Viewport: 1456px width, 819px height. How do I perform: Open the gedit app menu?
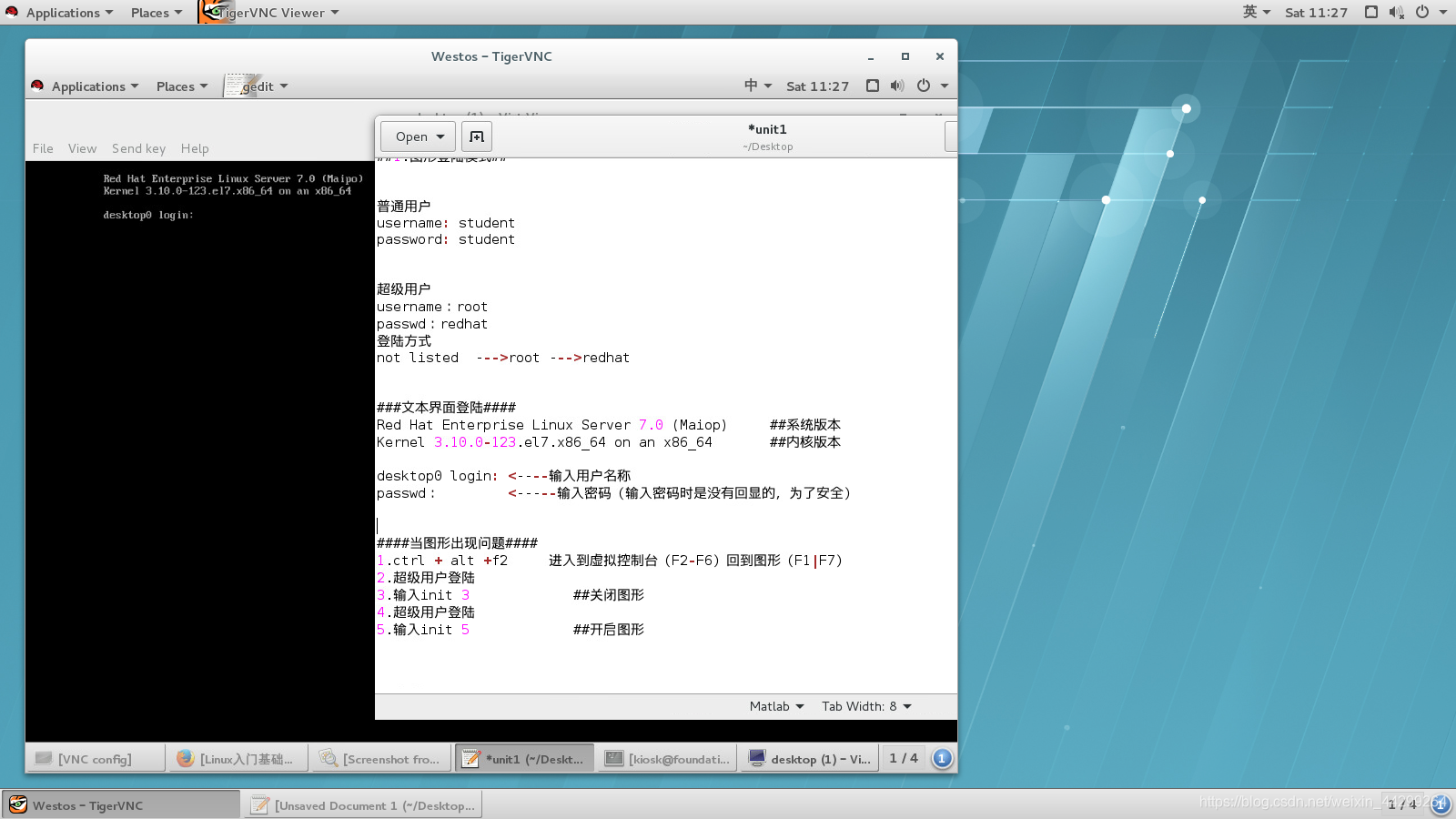(257, 86)
